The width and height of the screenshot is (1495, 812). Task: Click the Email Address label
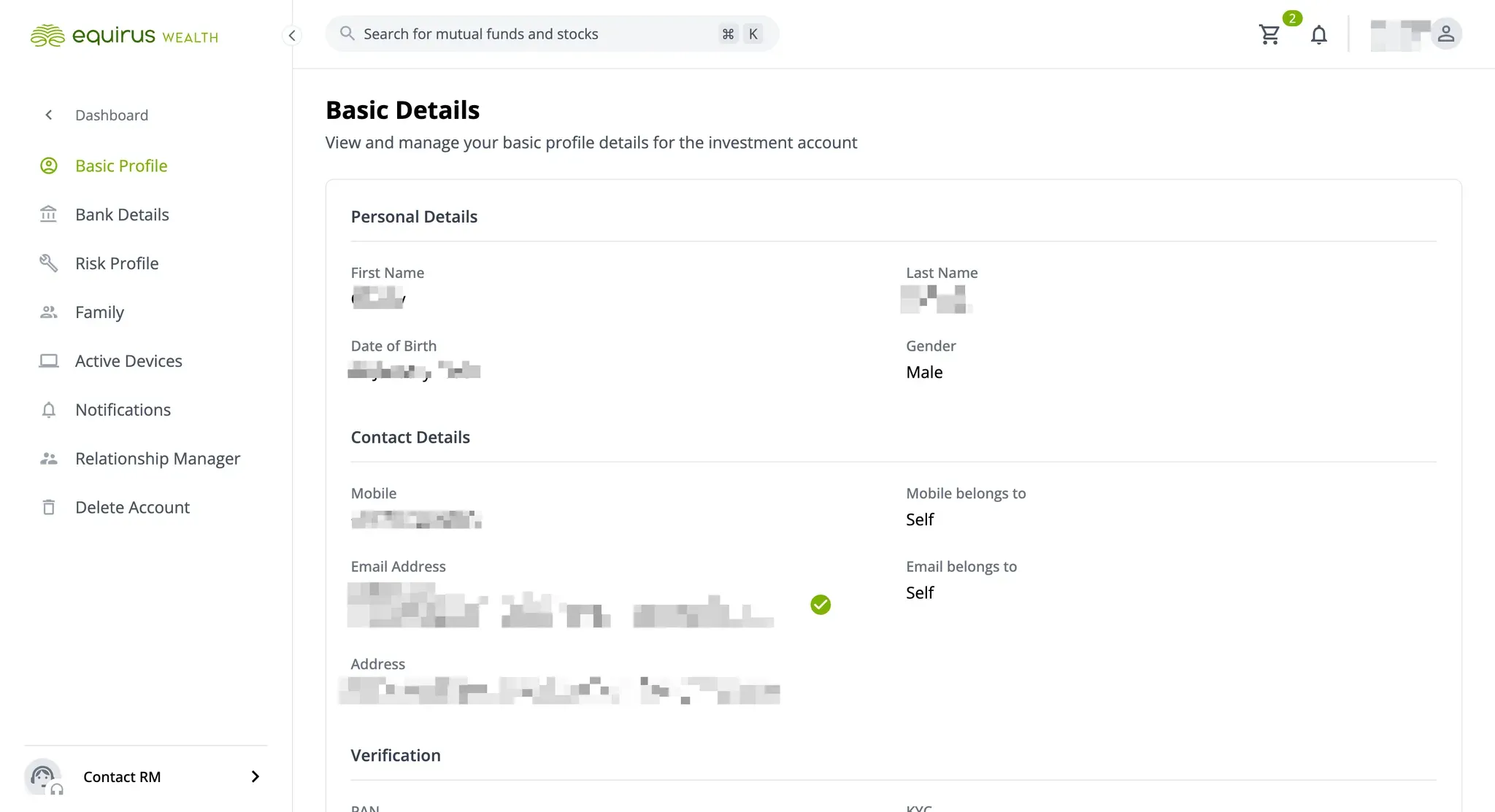398,566
